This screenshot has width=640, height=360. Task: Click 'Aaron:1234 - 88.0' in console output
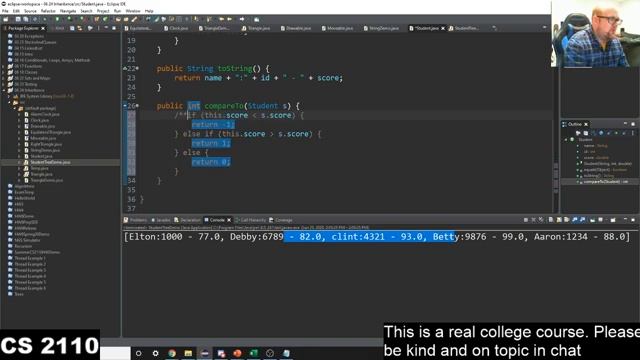579,237
